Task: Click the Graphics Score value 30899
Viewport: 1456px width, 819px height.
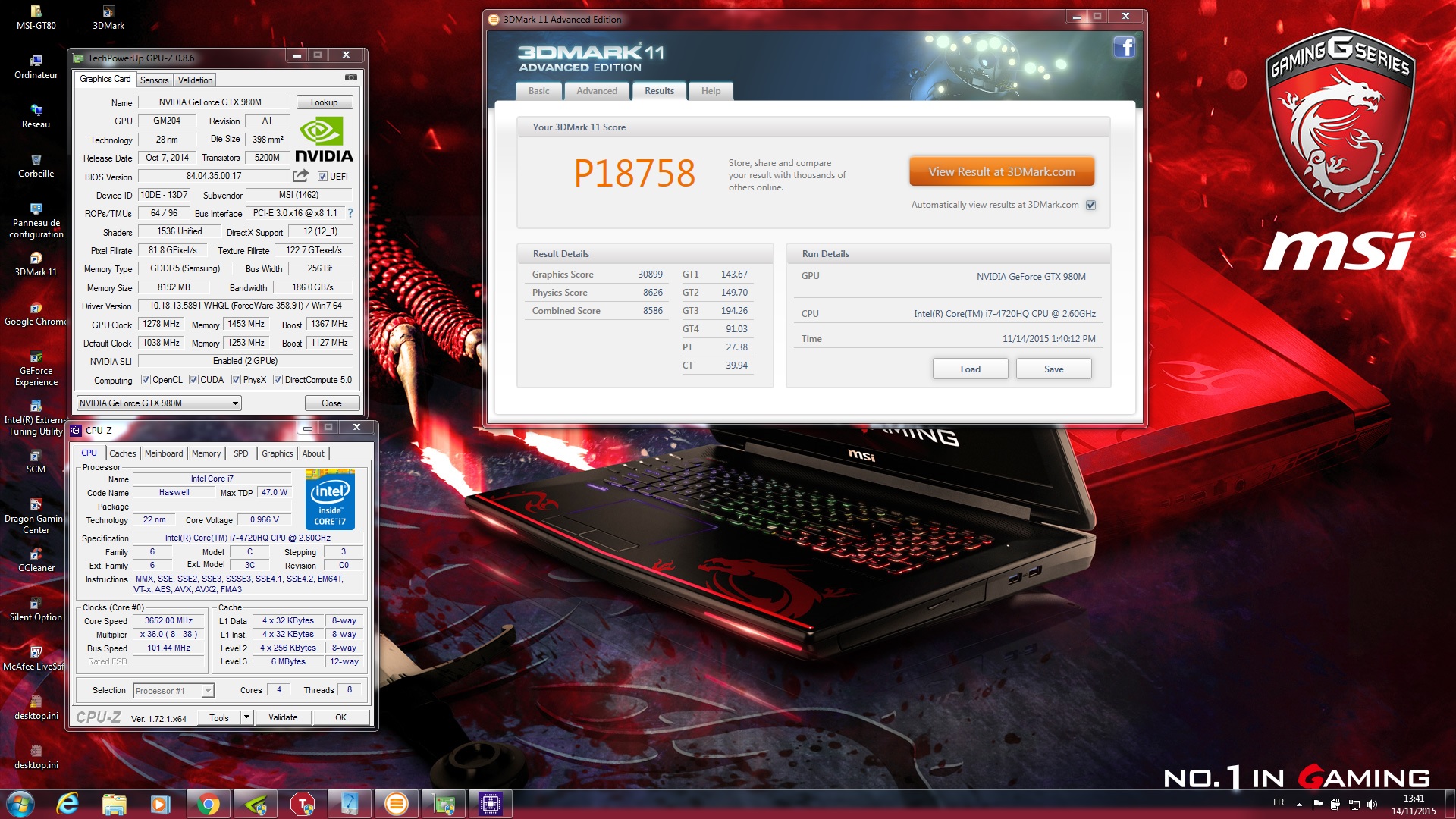Action: coord(650,275)
